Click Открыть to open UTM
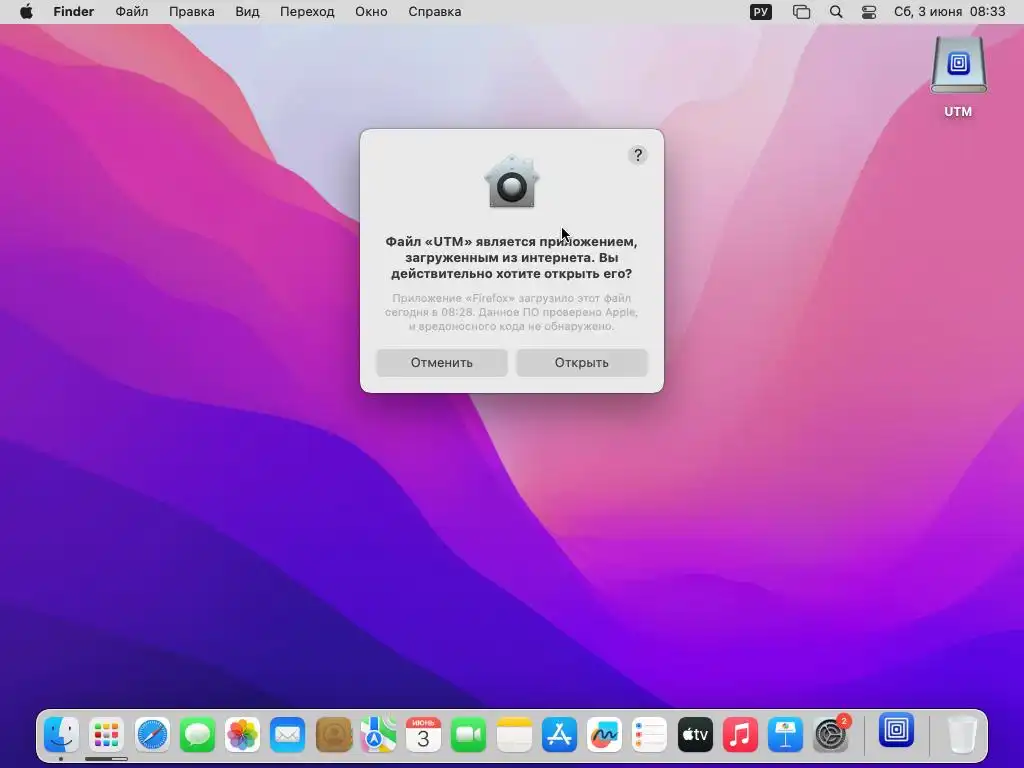Image resolution: width=1024 pixels, height=768 pixels. [582, 362]
